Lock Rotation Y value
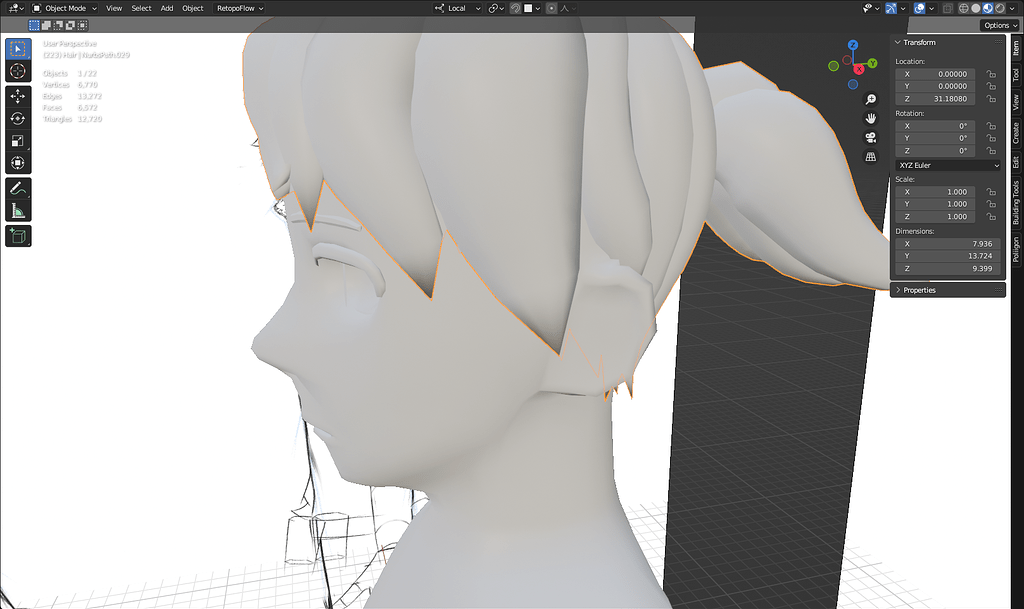The width and height of the screenshot is (1024, 609). 991,138
